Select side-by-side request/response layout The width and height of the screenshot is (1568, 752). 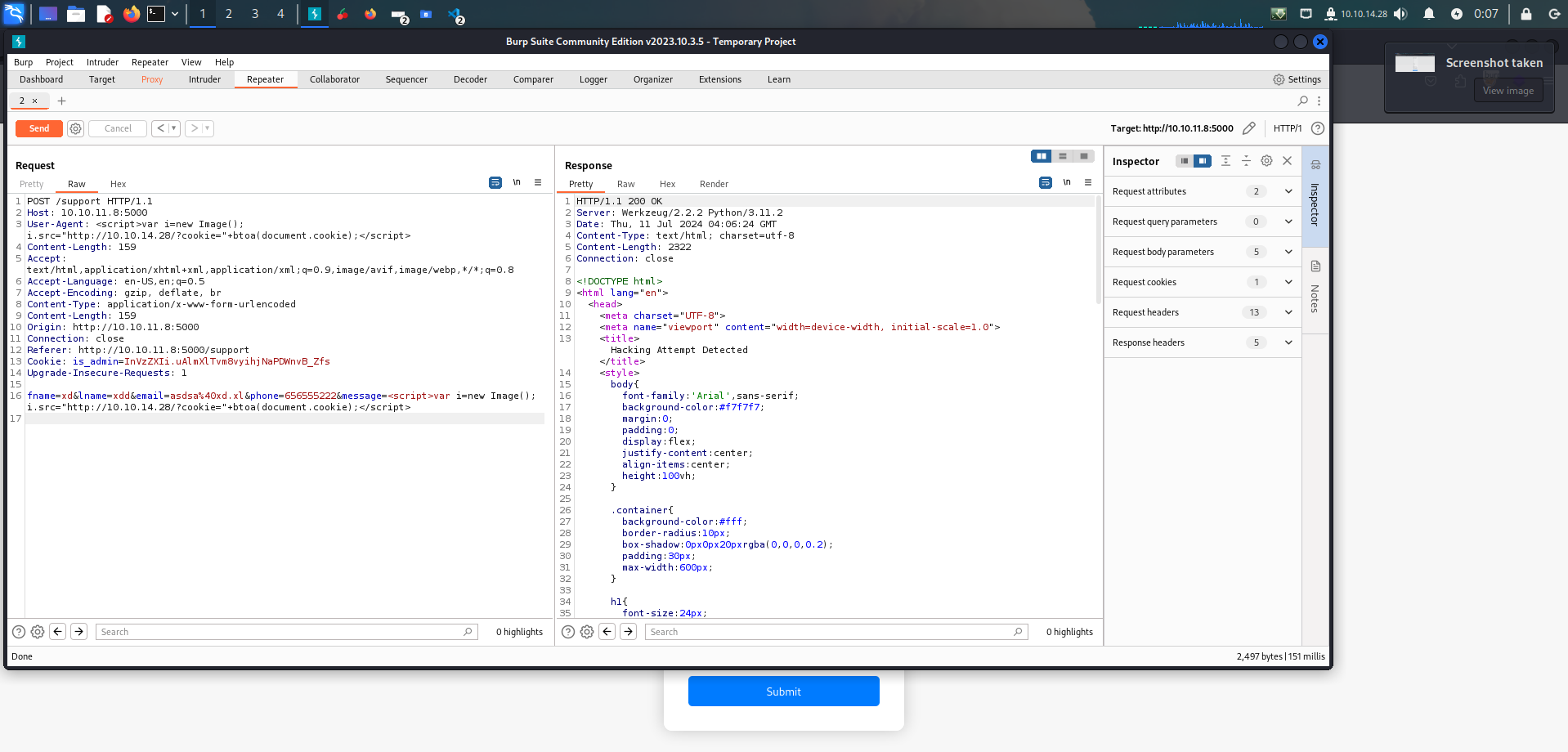point(1042,156)
